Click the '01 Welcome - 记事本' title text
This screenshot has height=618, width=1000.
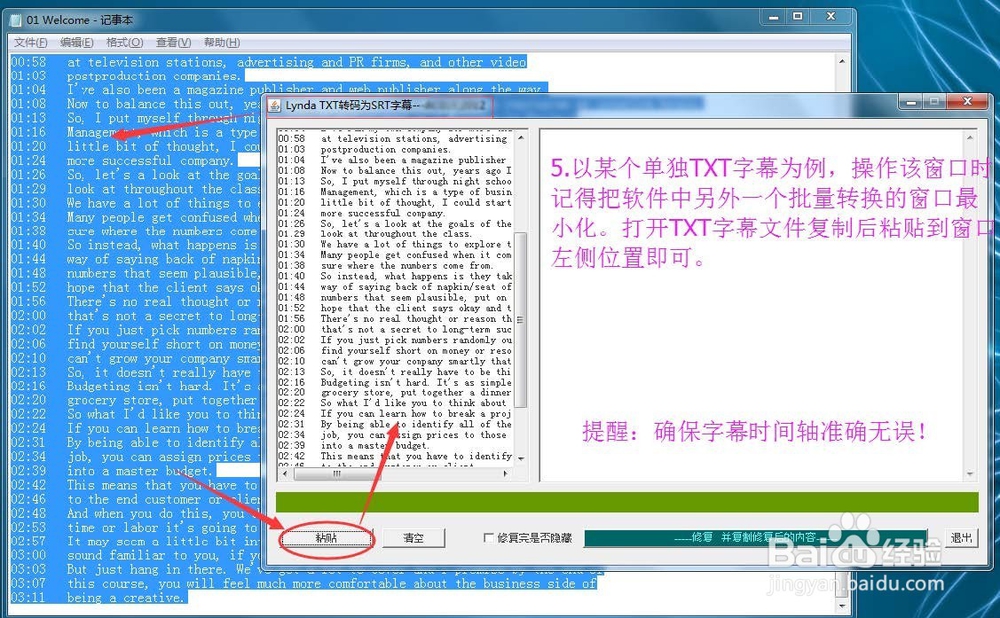(80, 20)
